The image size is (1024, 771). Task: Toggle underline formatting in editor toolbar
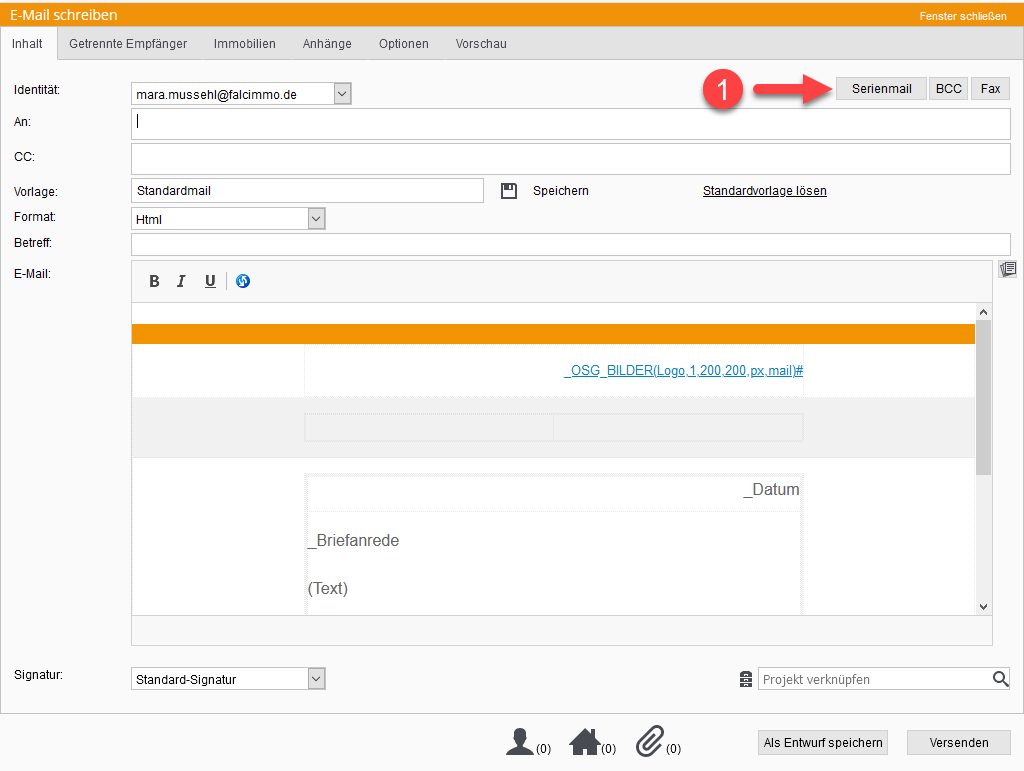pyautogui.click(x=210, y=281)
